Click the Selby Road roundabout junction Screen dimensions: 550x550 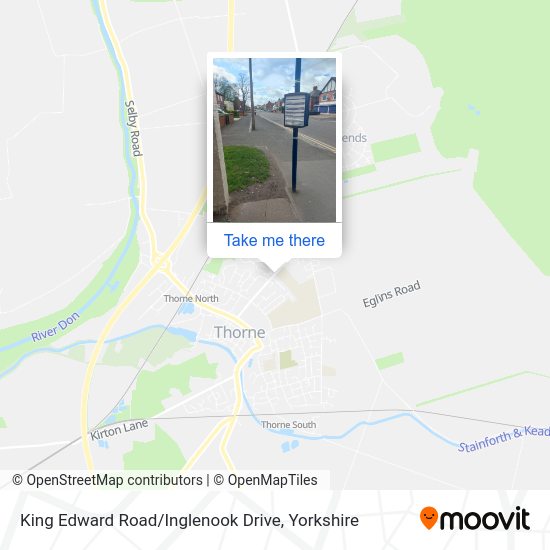coord(158,261)
